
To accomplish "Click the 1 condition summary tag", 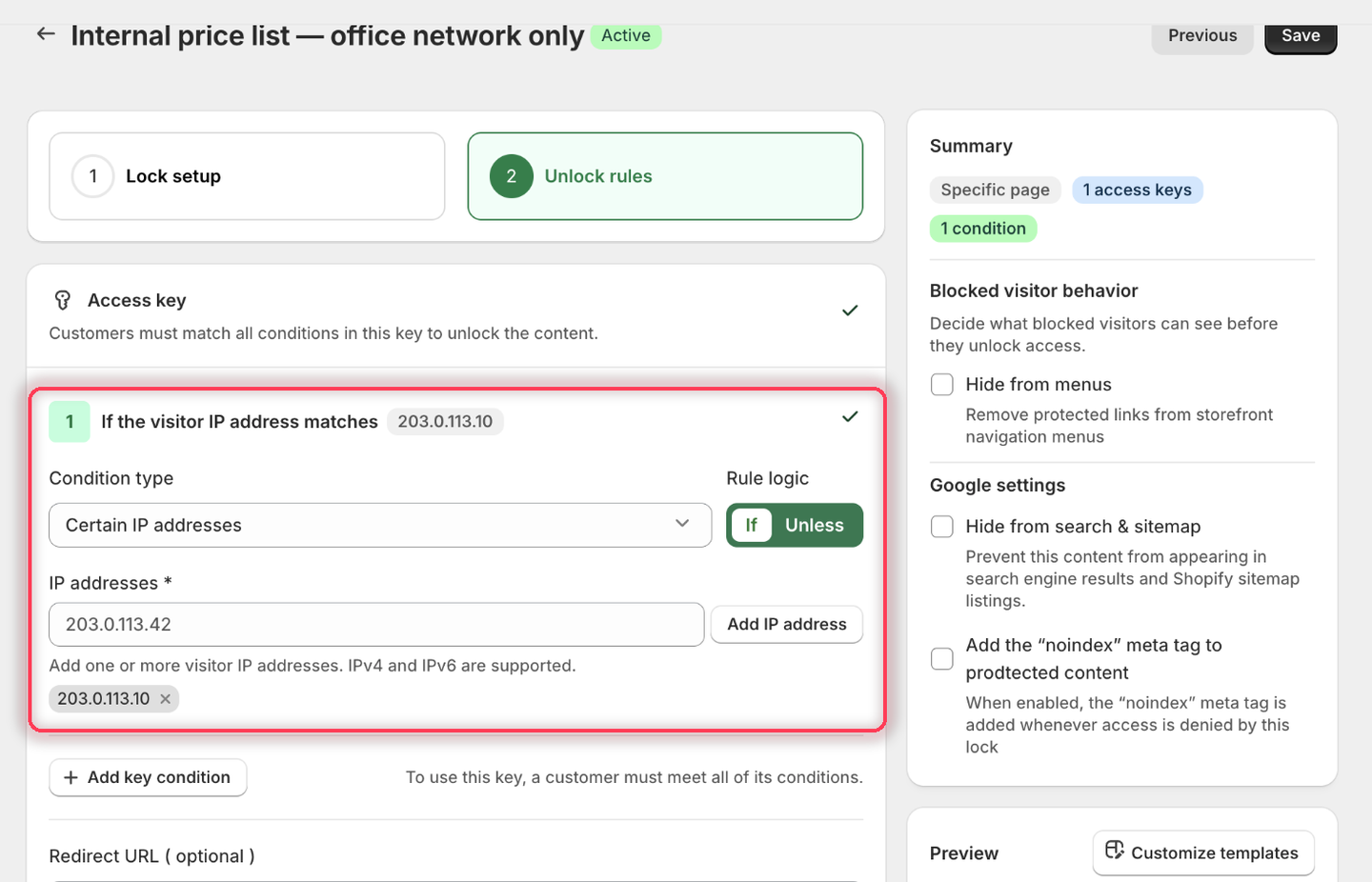I will pos(983,229).
